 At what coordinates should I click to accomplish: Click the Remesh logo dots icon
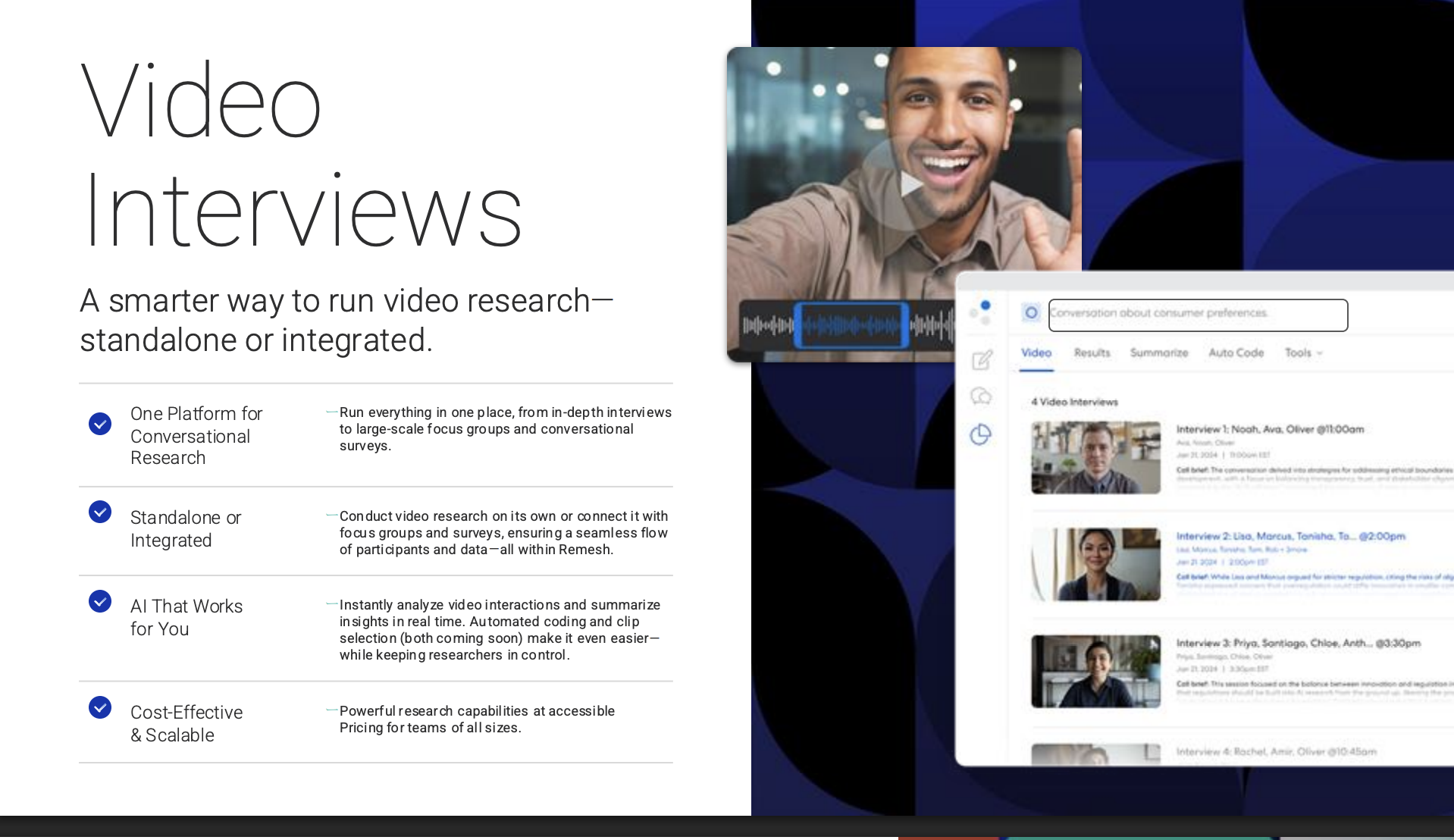(x=981, y=312)
